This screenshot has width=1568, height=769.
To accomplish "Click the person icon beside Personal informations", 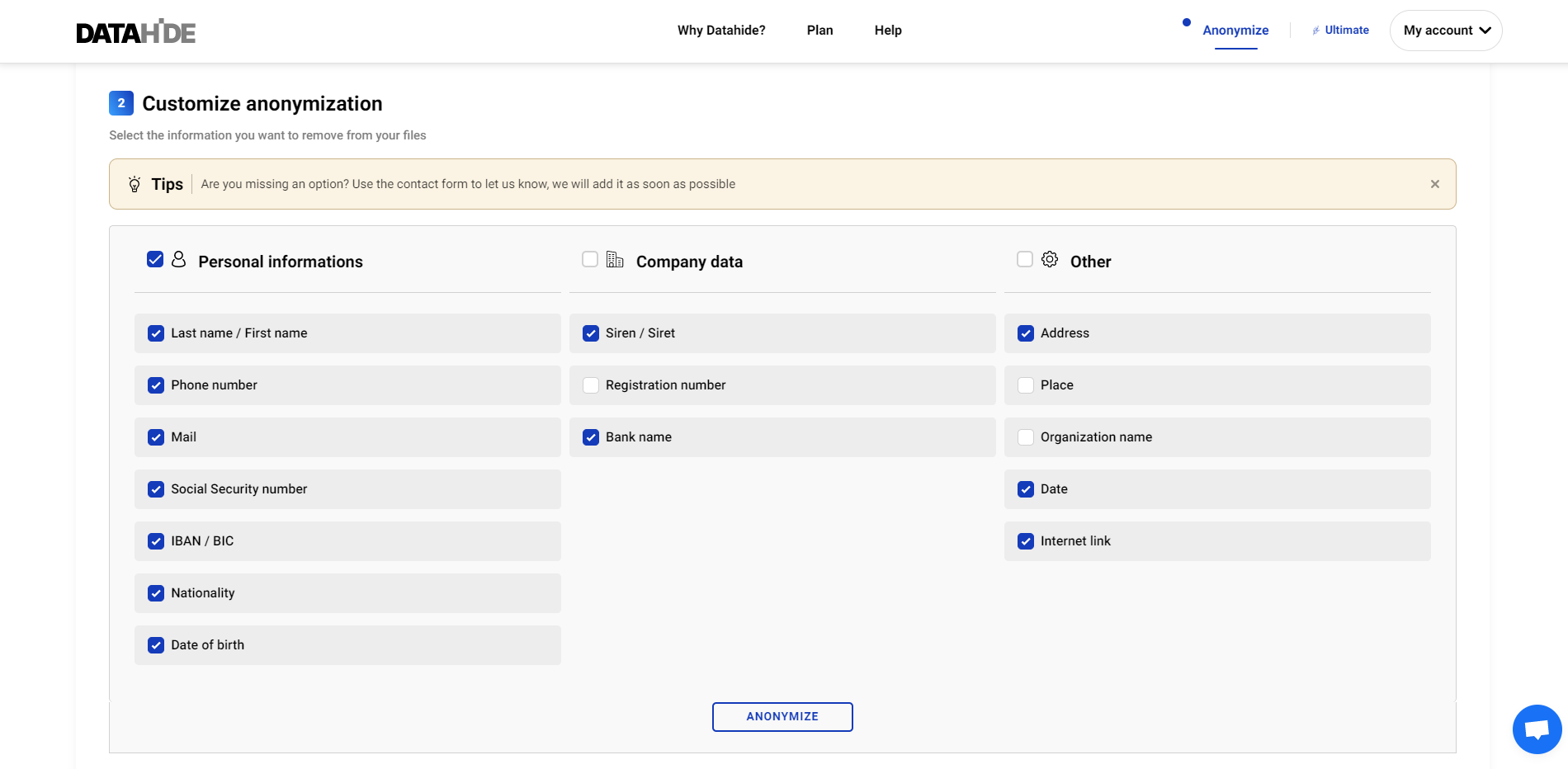I will click(x=178, y=259).
